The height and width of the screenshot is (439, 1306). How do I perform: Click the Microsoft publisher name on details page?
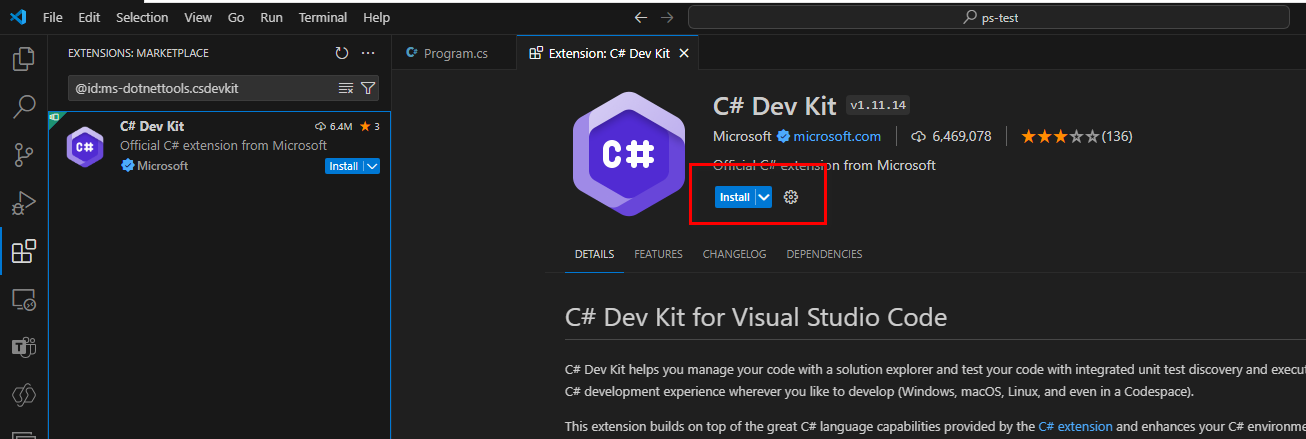coord(742,136)
